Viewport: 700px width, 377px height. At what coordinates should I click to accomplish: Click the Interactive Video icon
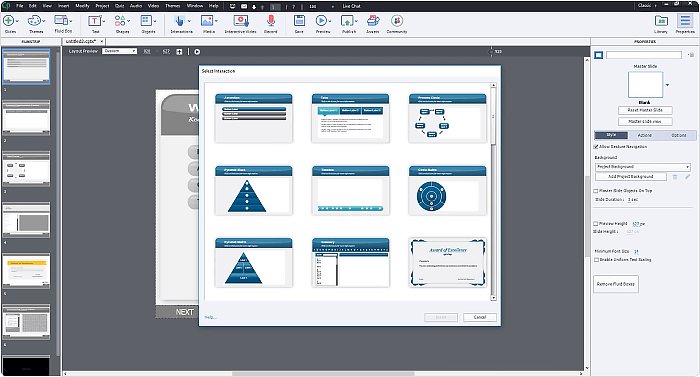(241, 21)
